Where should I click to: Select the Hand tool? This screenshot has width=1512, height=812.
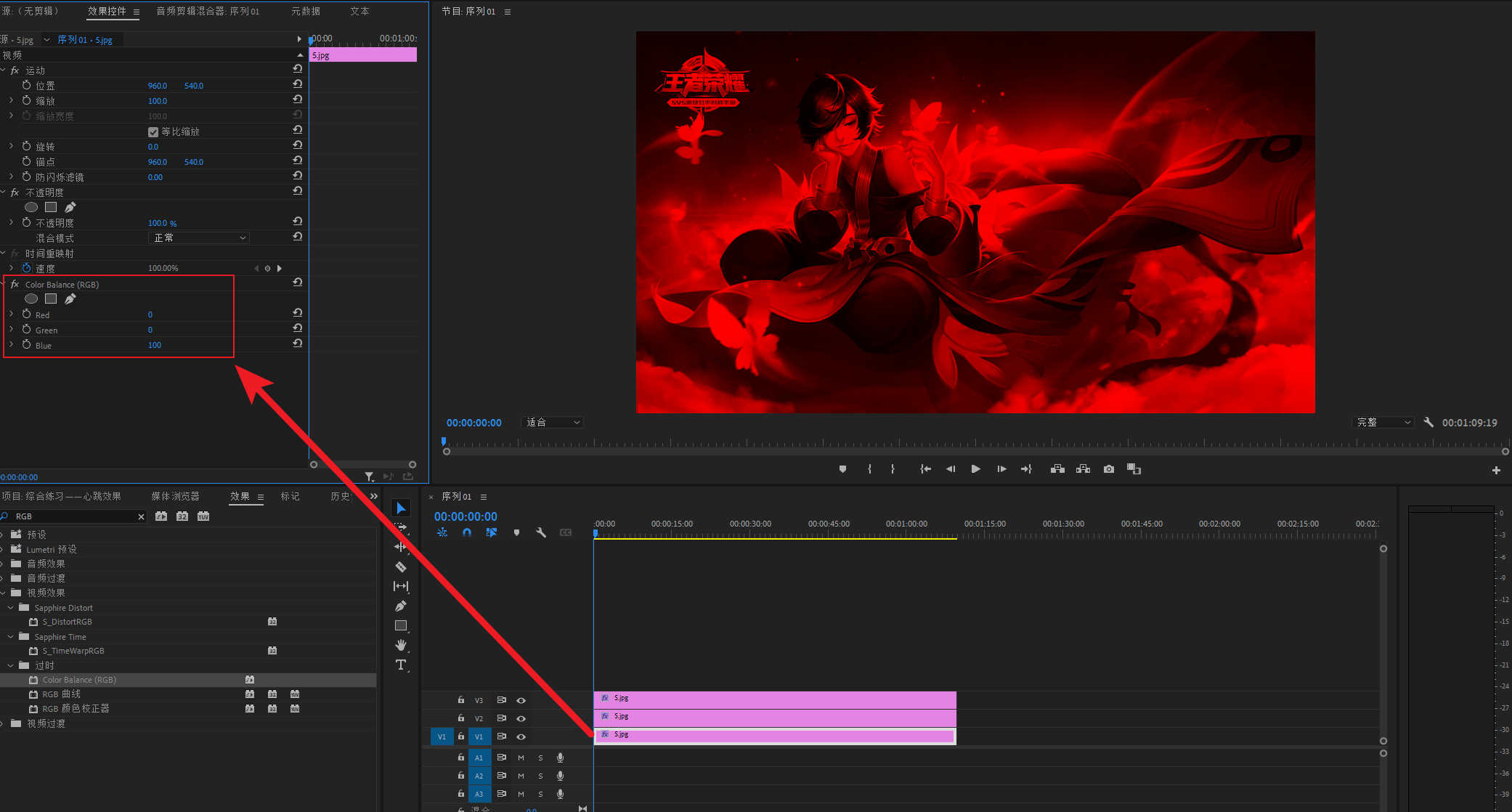(400, 645)
